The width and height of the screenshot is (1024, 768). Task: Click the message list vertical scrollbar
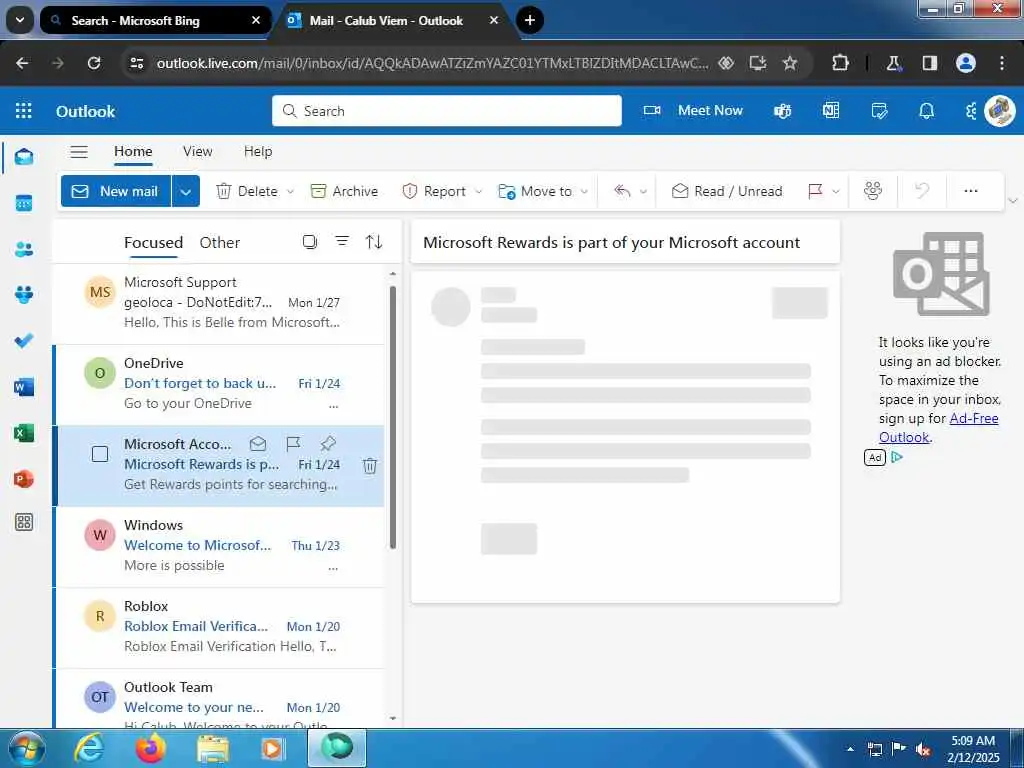(392, 417)
